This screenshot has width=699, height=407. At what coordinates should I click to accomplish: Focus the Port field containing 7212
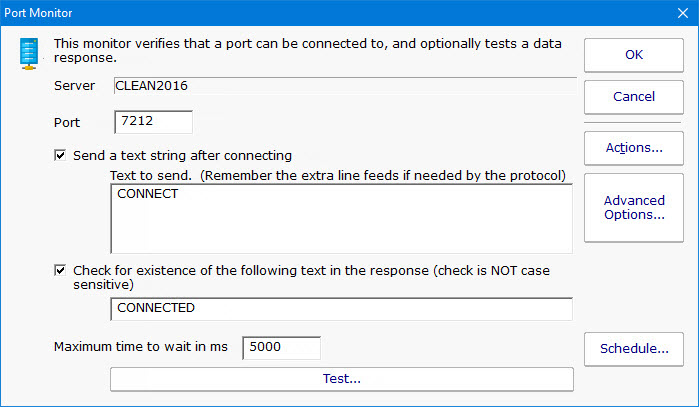pyautogui.click(x=153, y=122)
